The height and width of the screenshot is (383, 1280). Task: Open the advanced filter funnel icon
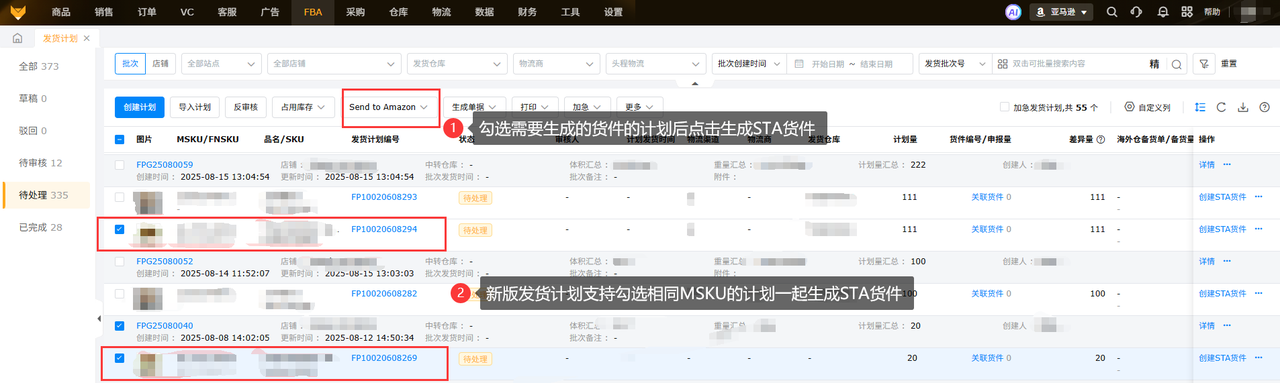(x=1204, y=63)
